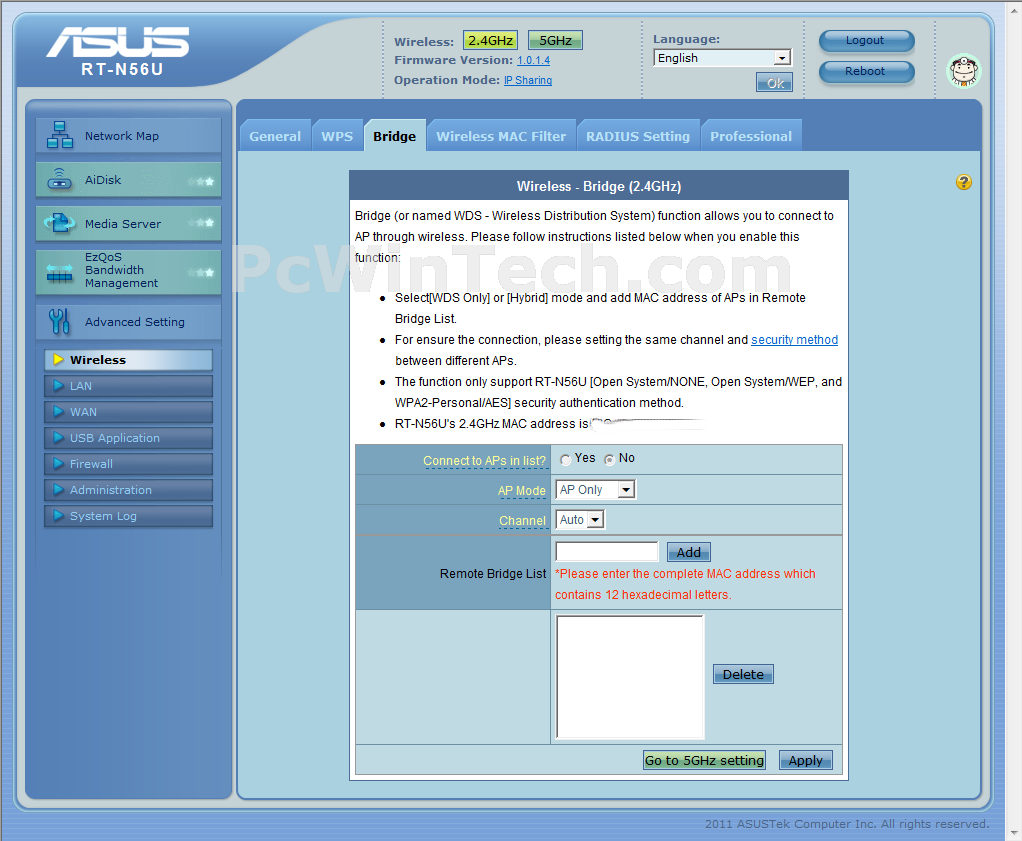Screen dimensions: 1022x841
Task: Click the USB Application arrow icon
Action: tap(58, 438)
